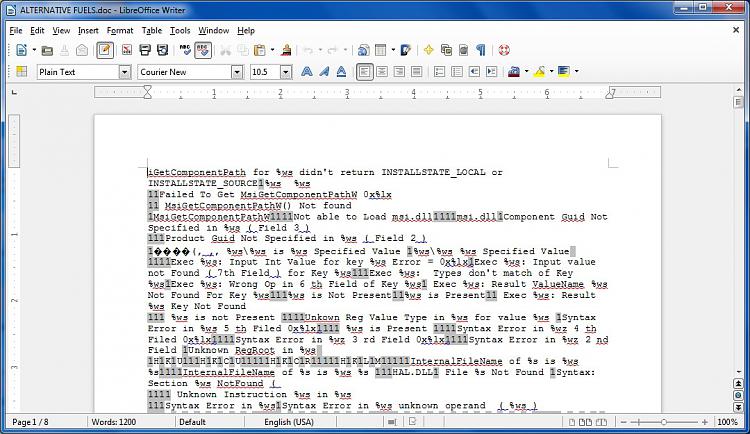Select single-page view layout

point(572,422)
